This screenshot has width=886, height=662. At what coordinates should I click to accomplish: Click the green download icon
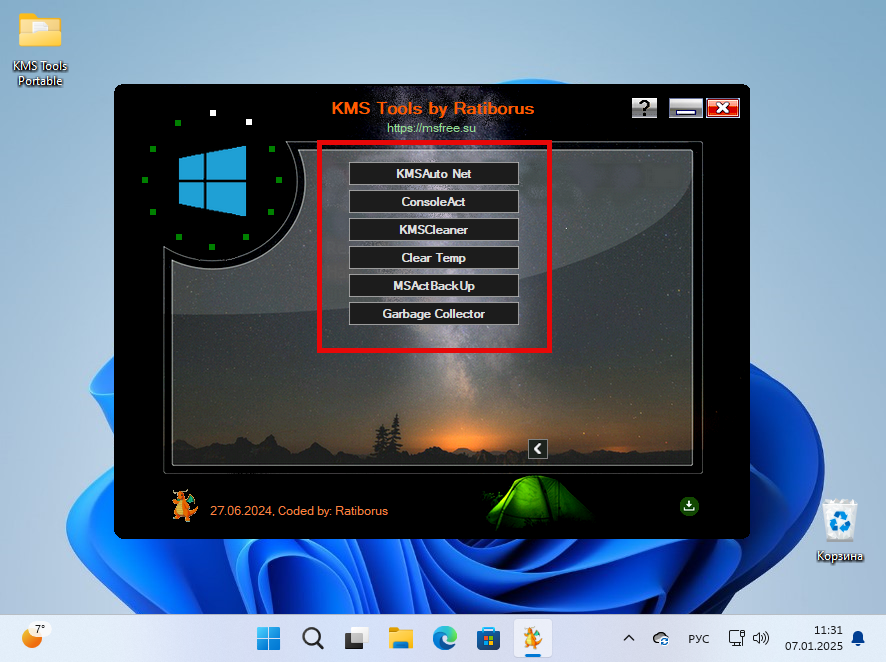click(688, 506)
